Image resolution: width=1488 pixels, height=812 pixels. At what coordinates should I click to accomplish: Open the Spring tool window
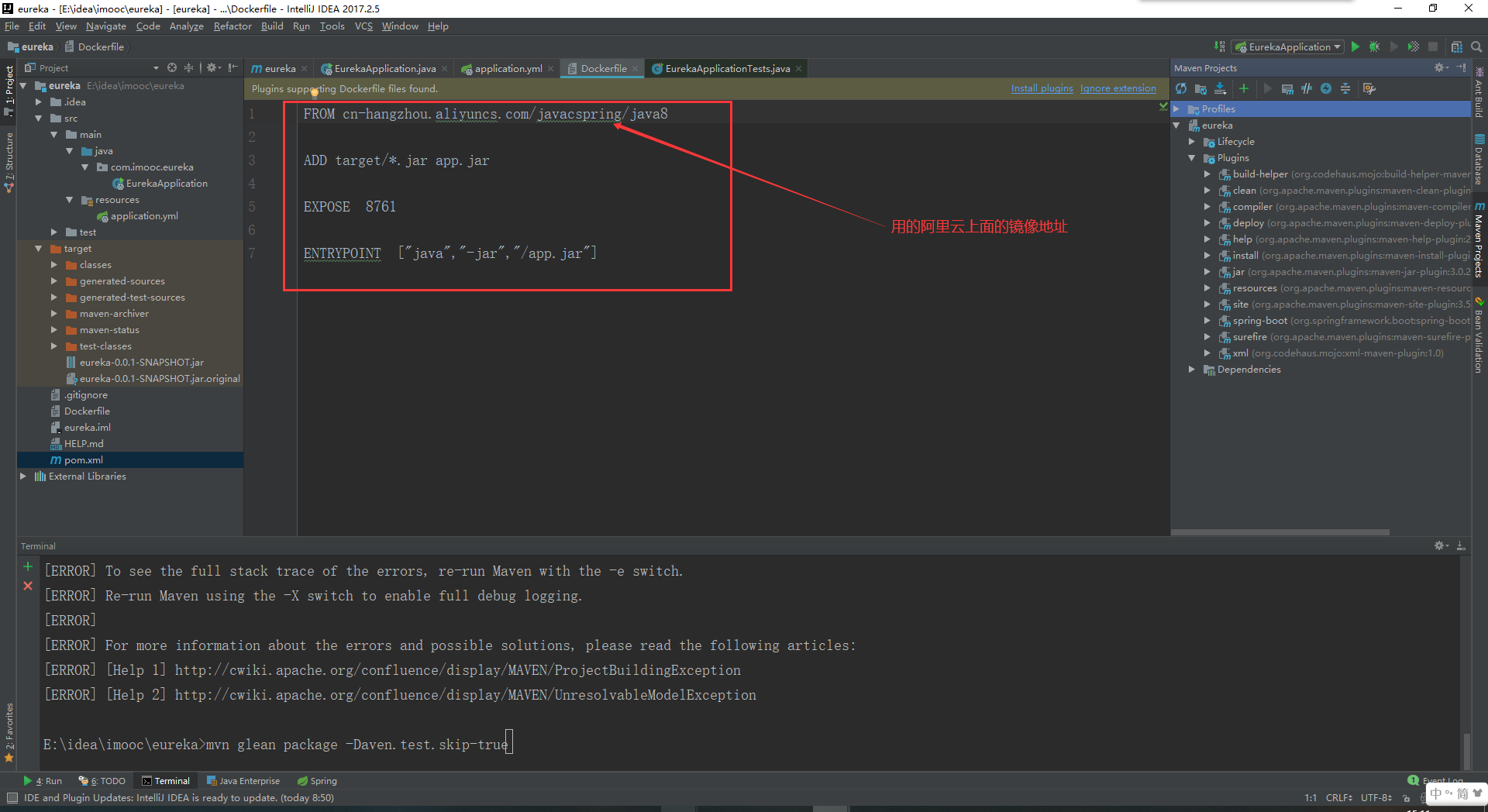[x=317, y=780]
